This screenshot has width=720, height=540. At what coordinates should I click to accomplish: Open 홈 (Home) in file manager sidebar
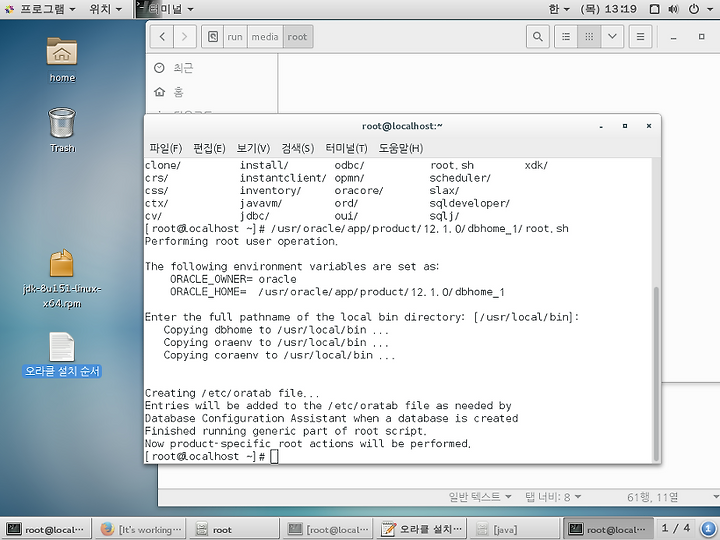coord(213,92)
